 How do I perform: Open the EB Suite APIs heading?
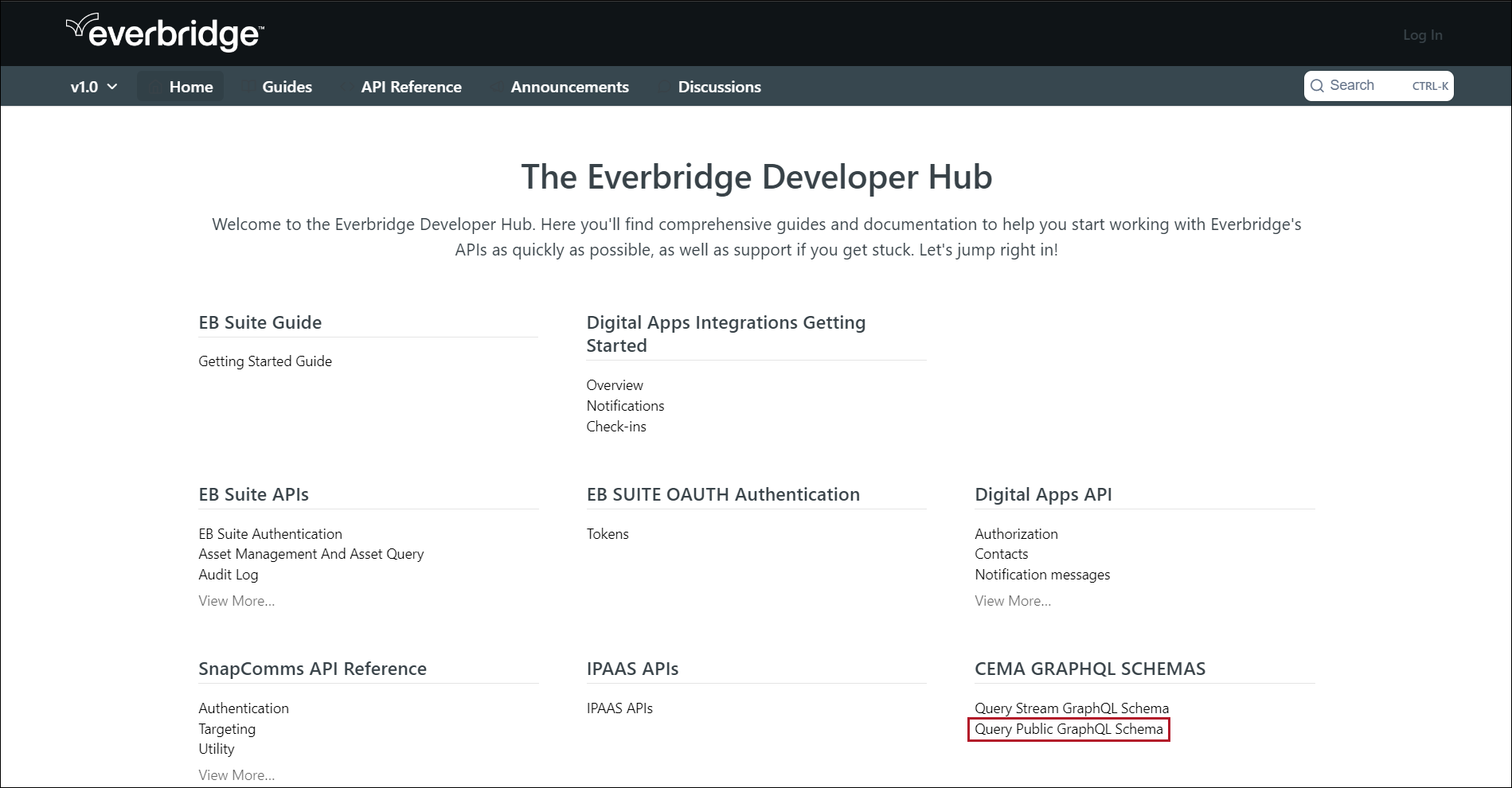click(253, 494)
